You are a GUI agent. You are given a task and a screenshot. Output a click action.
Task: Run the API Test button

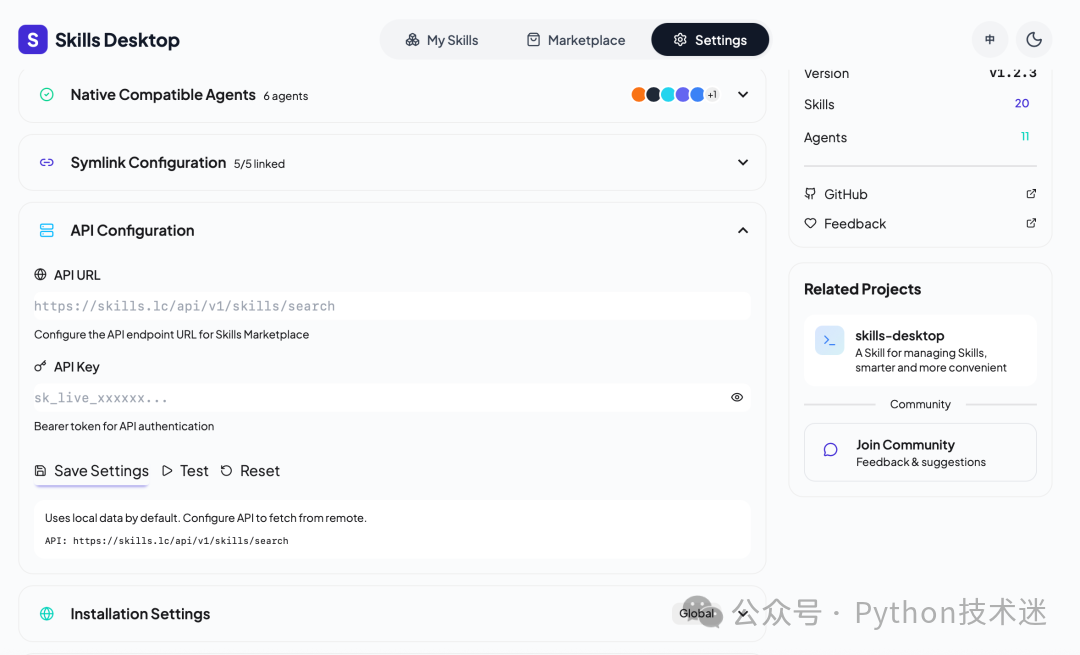click(185, 471)
